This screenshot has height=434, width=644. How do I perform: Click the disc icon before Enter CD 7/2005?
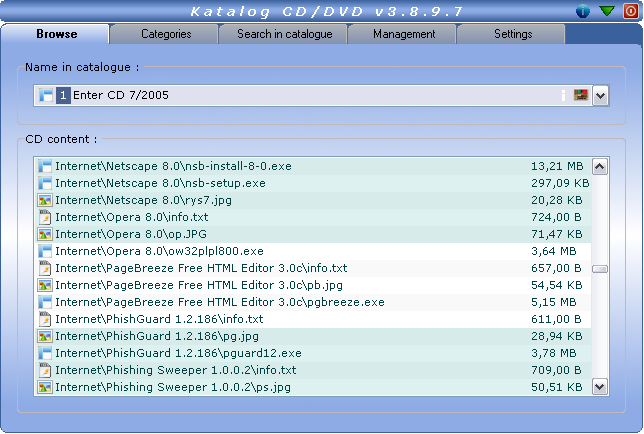point(46,96)
